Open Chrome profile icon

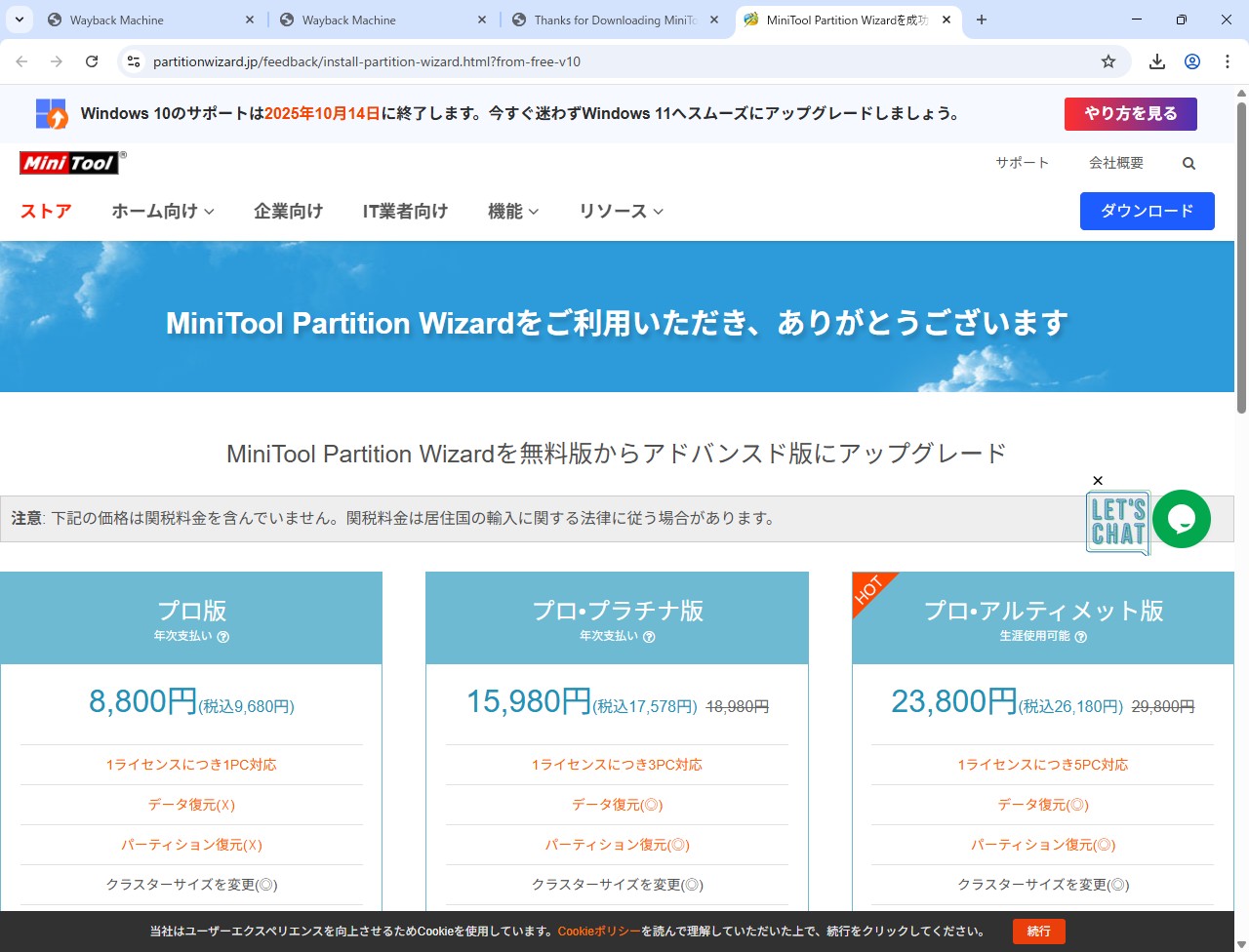click(x=1192, y=61)
